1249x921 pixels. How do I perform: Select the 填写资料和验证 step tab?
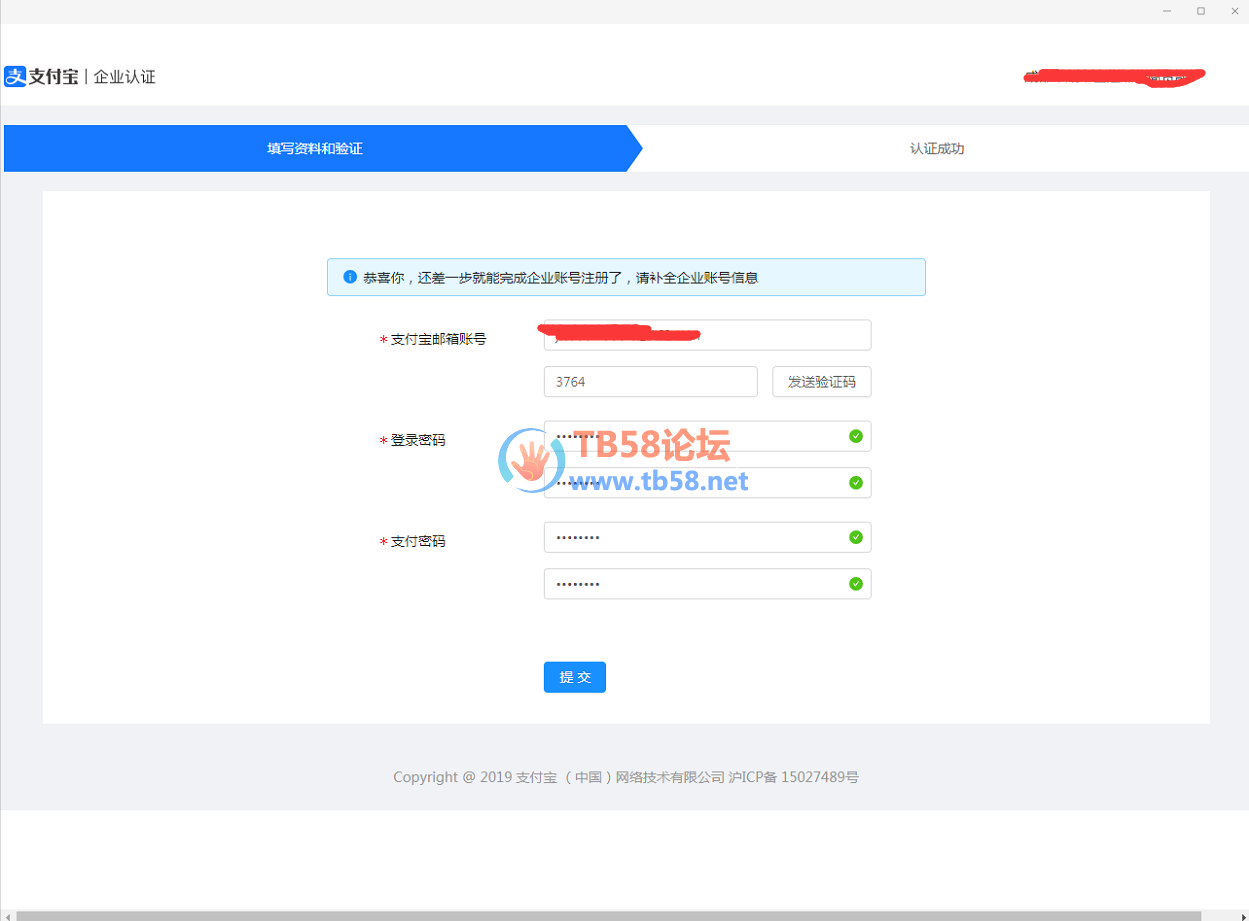click(315, 149)
